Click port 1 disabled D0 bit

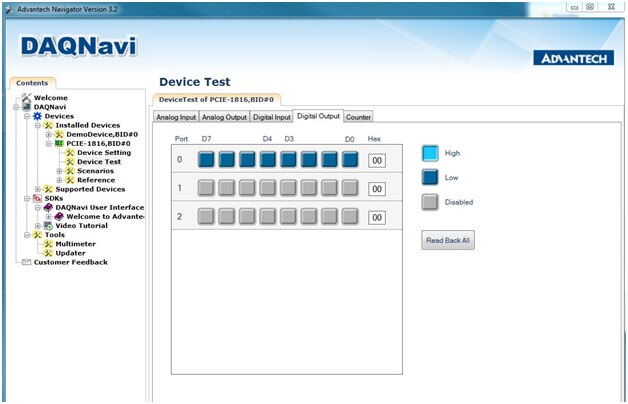click(350, 188)
